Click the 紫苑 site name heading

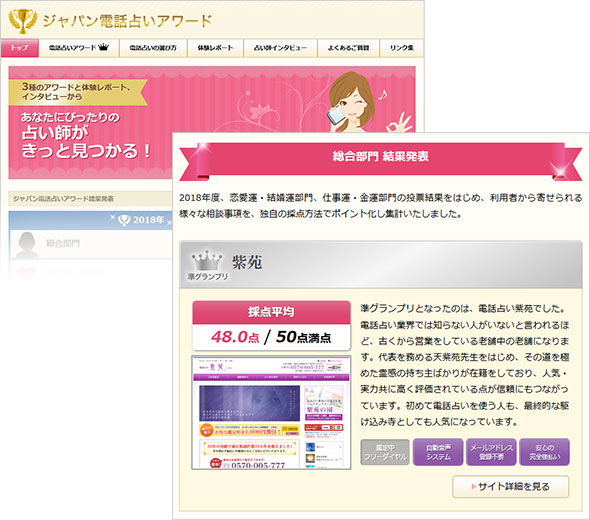(x=247, y=262)
